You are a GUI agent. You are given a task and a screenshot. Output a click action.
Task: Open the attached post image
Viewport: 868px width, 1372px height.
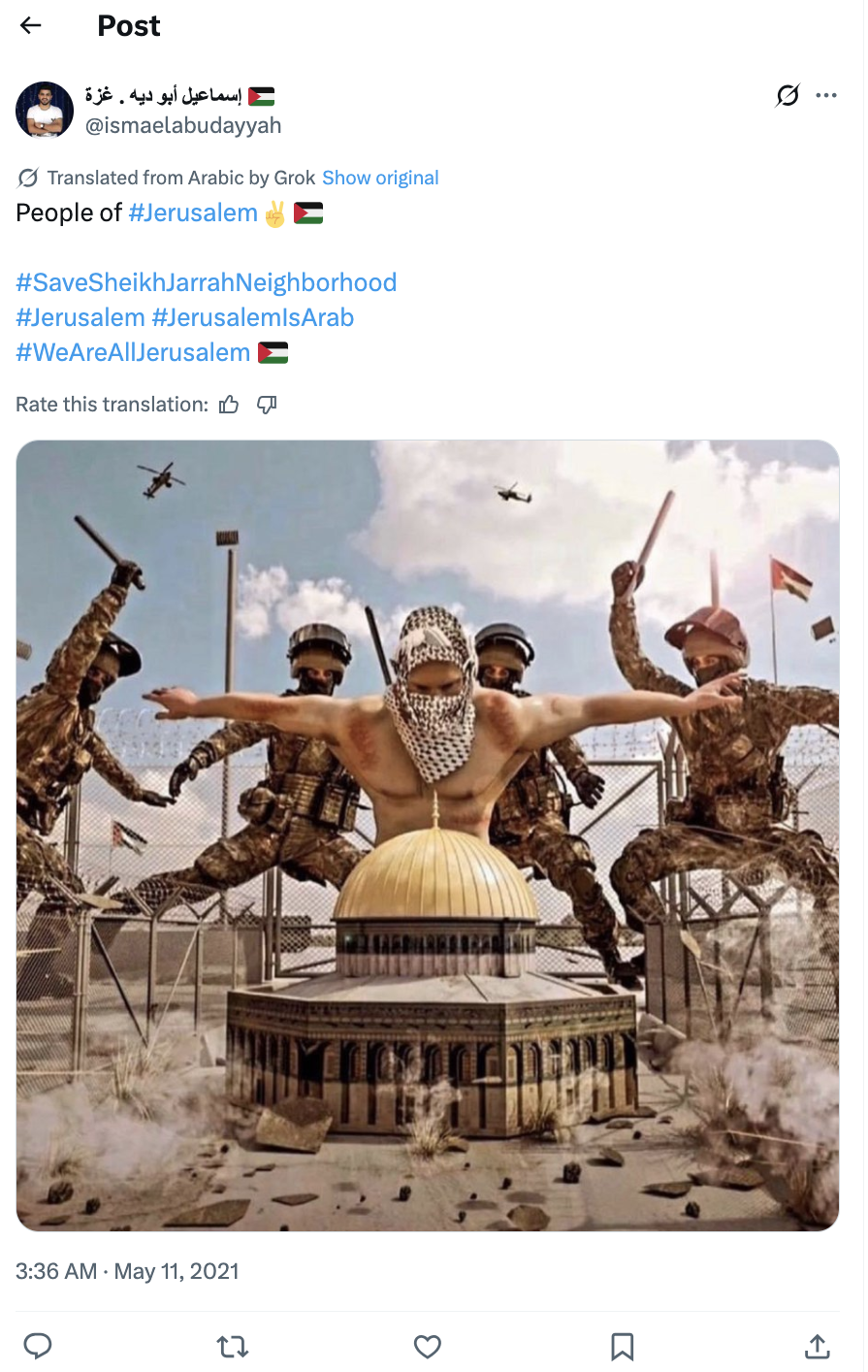coord(428,835)
